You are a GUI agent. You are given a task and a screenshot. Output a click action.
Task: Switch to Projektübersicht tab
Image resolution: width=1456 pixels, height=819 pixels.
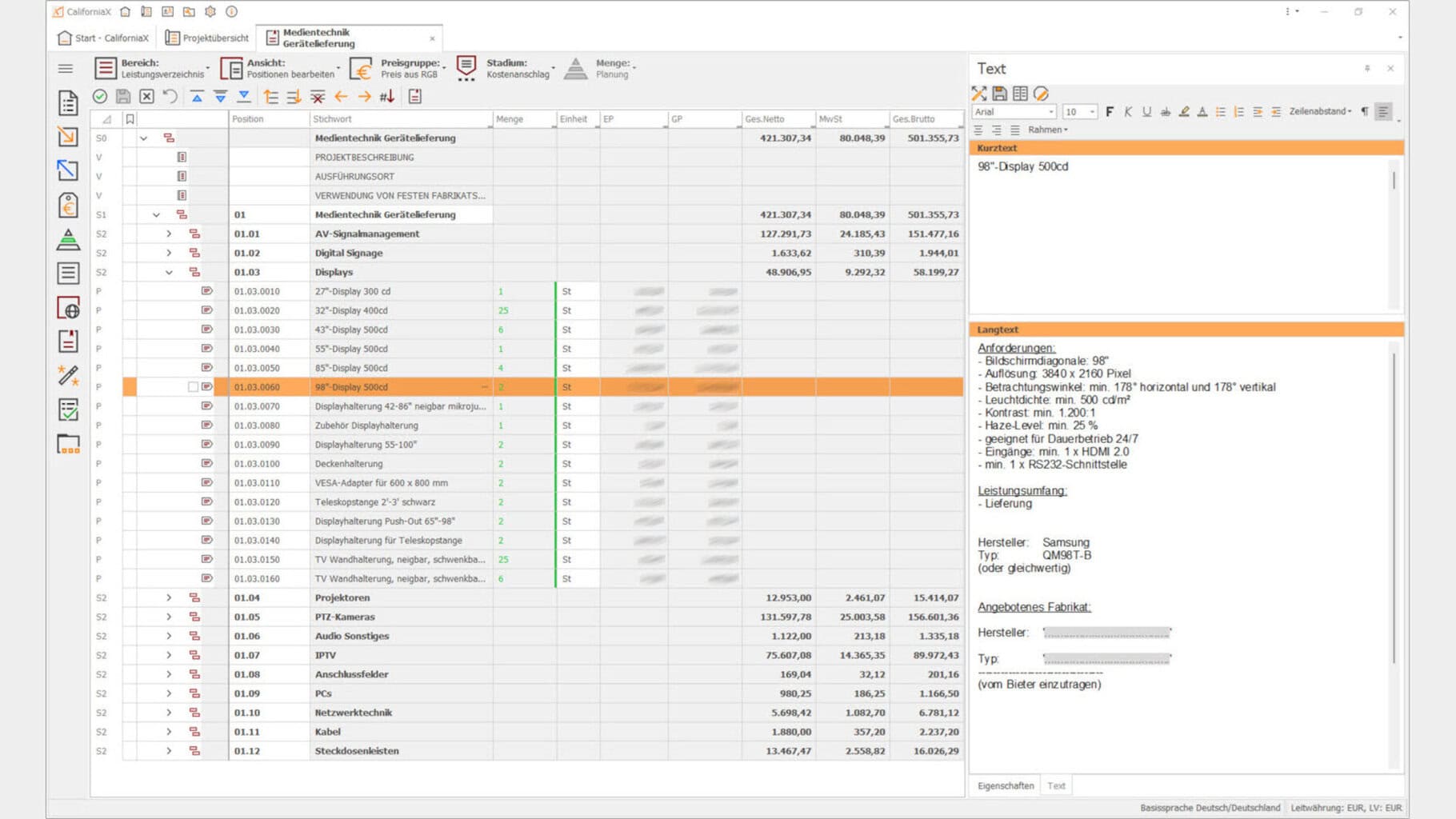coord(207,38)
